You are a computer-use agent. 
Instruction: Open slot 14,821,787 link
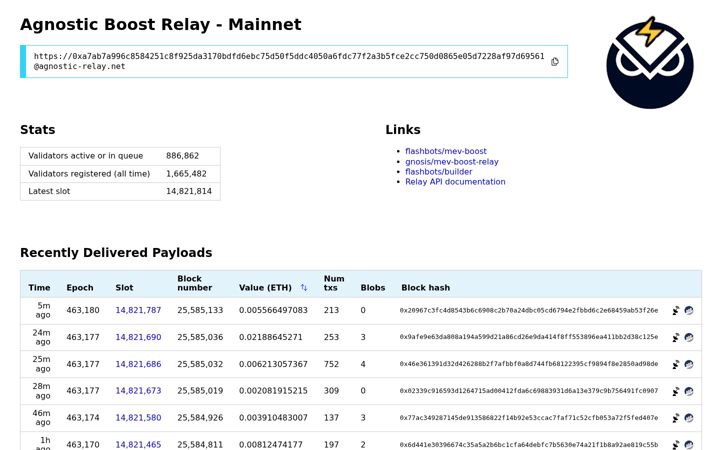138,310
